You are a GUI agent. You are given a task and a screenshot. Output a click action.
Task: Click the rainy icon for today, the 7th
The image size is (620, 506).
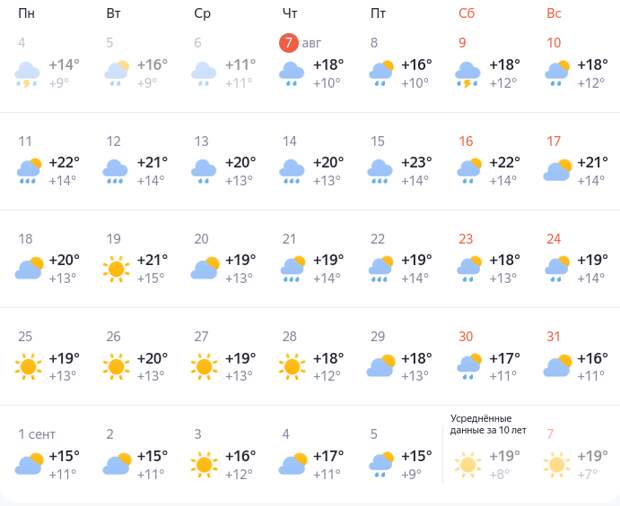(x=292, y=73)
